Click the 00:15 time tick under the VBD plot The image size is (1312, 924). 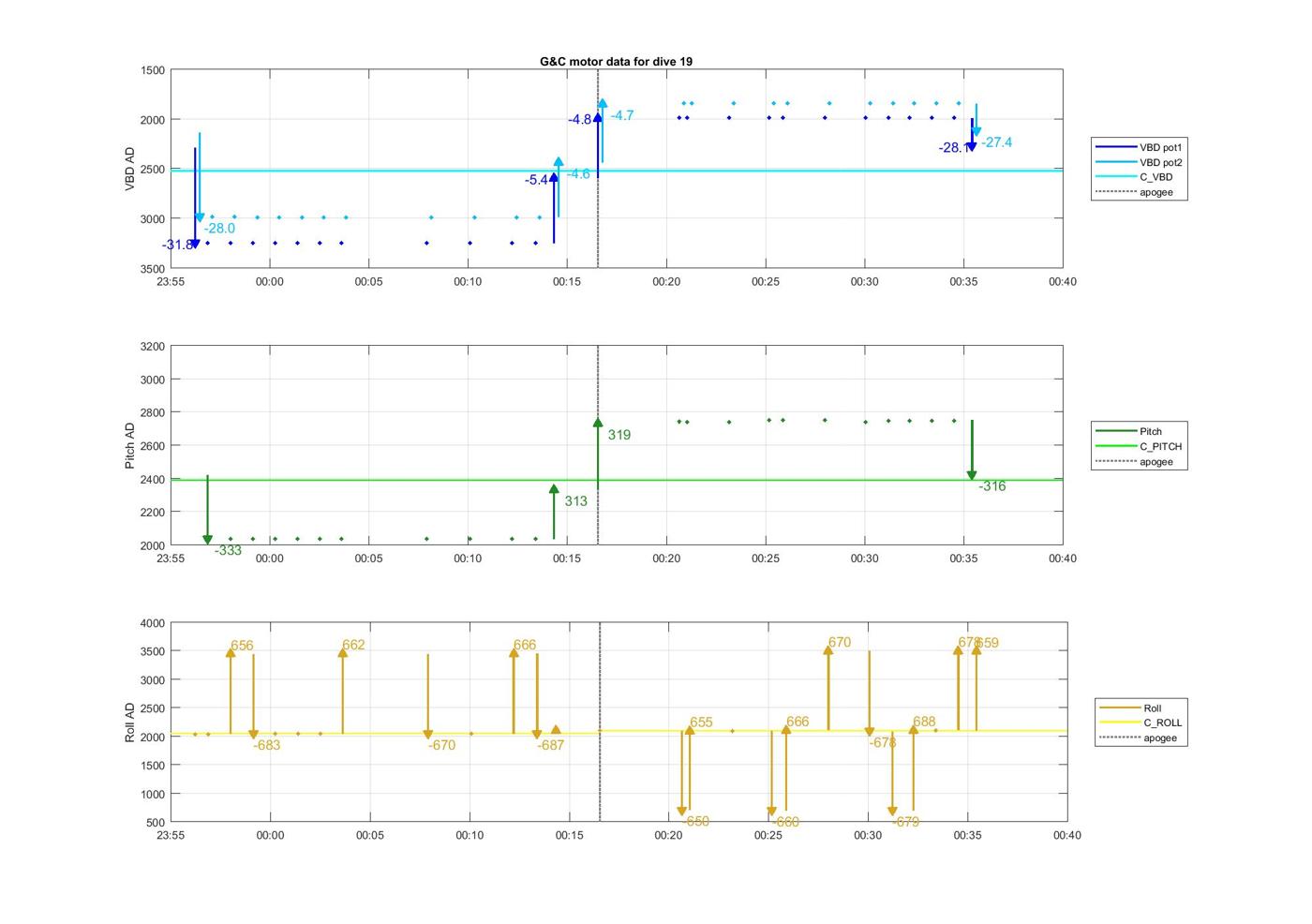[567, 281]
